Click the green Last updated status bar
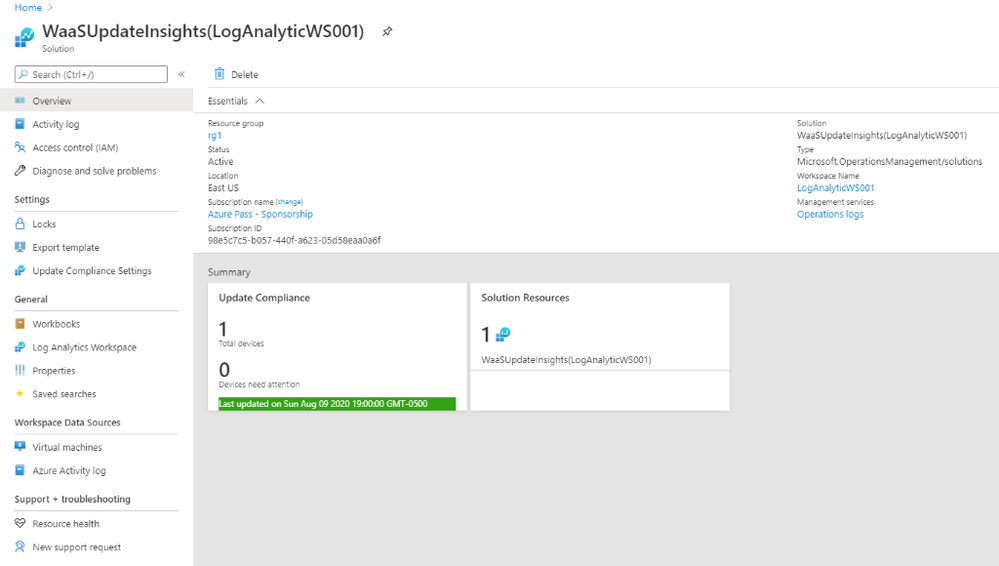Image resolution: width=999 pixels, height=566 pixels. pyautogui.click(x=337, y=403)
